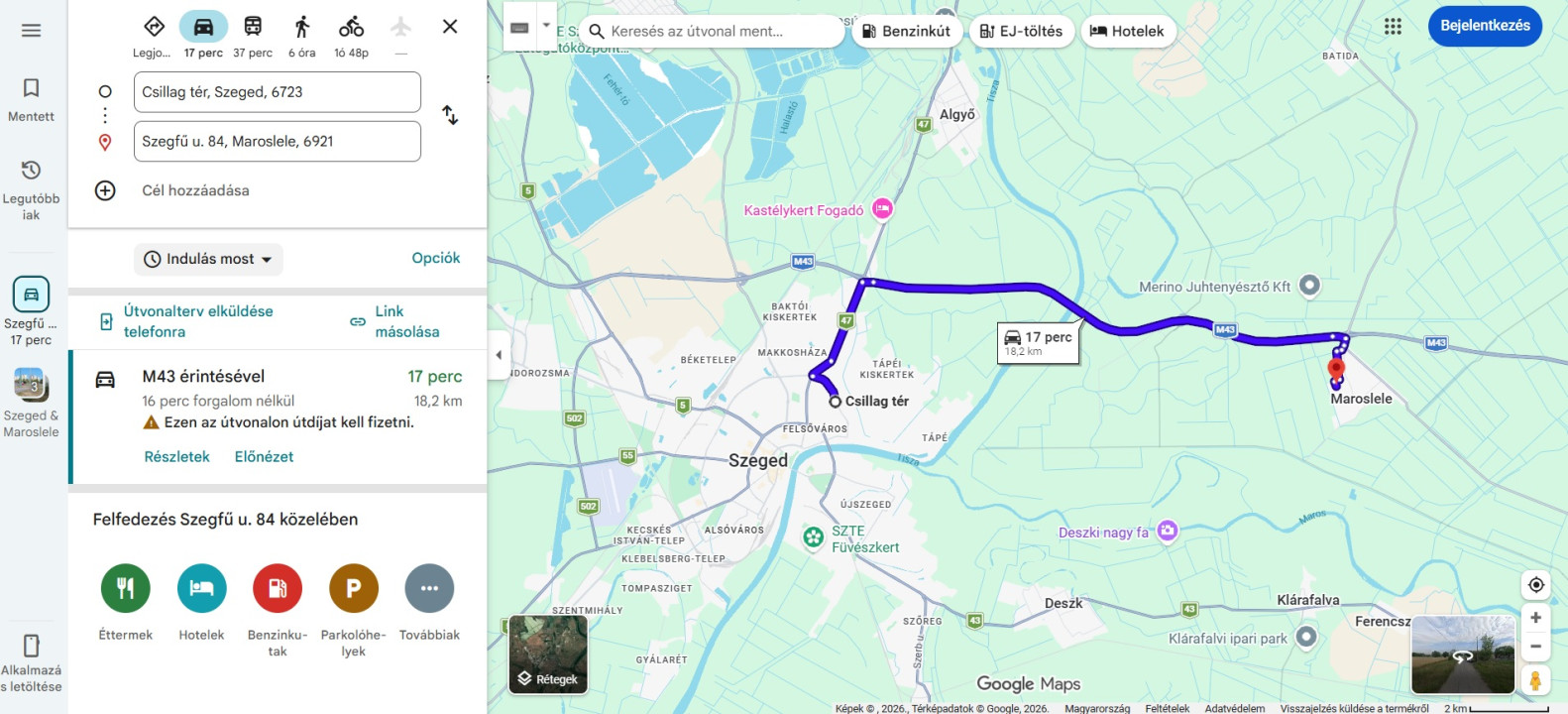Toggle the Benzinkút search filter chip

pyautogui.click(x=906, y=32)
